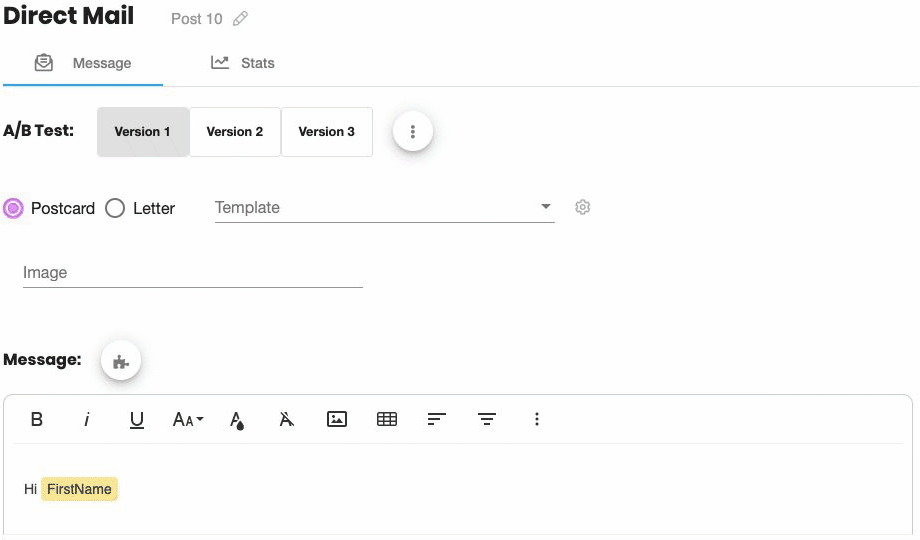Switch to the Message tab
Image resolution: width=920 pixels, height=540 pixels.
(x=83, y=63)
